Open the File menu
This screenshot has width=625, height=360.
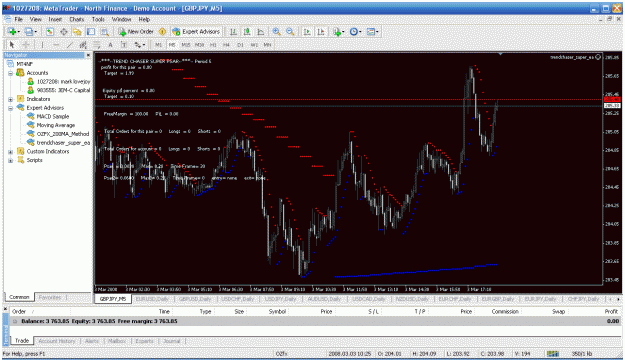click(18, 19)
